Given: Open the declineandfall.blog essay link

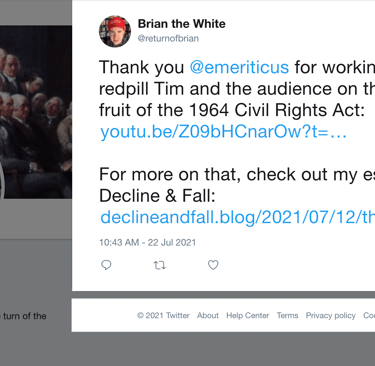Looking at the screenshot, I should 237,217.
